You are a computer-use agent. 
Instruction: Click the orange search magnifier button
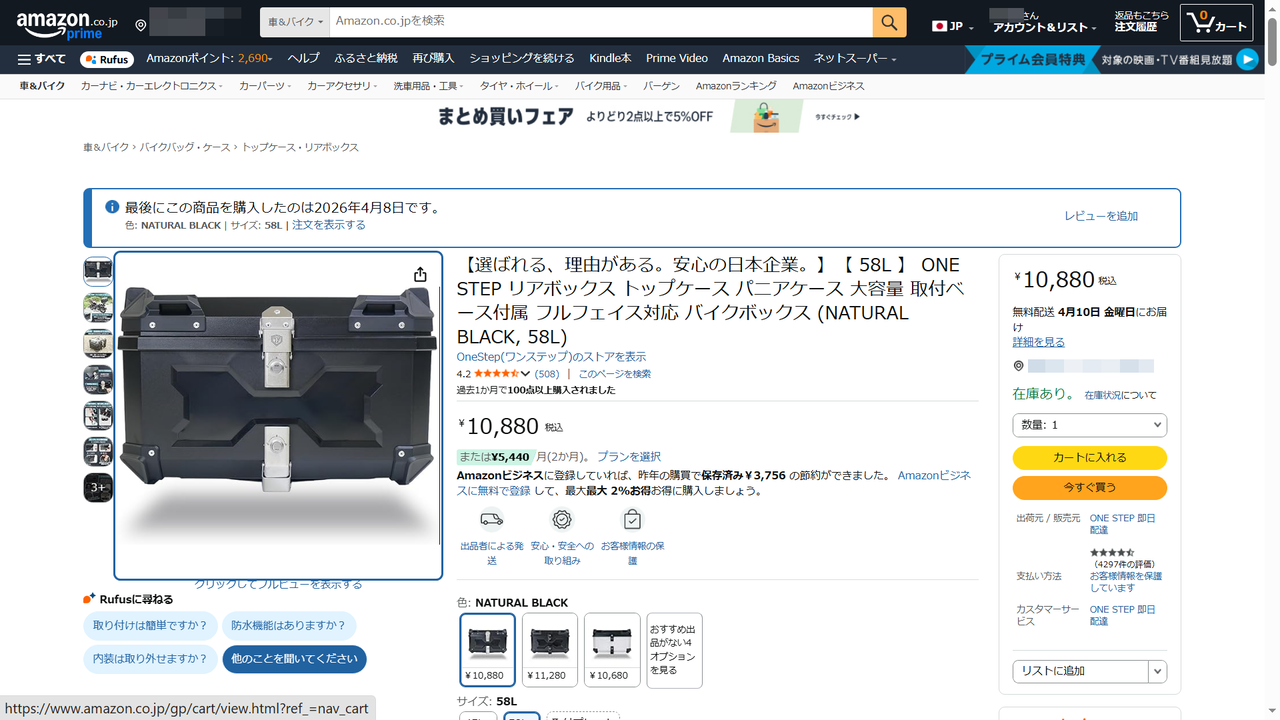click(889, 22)
